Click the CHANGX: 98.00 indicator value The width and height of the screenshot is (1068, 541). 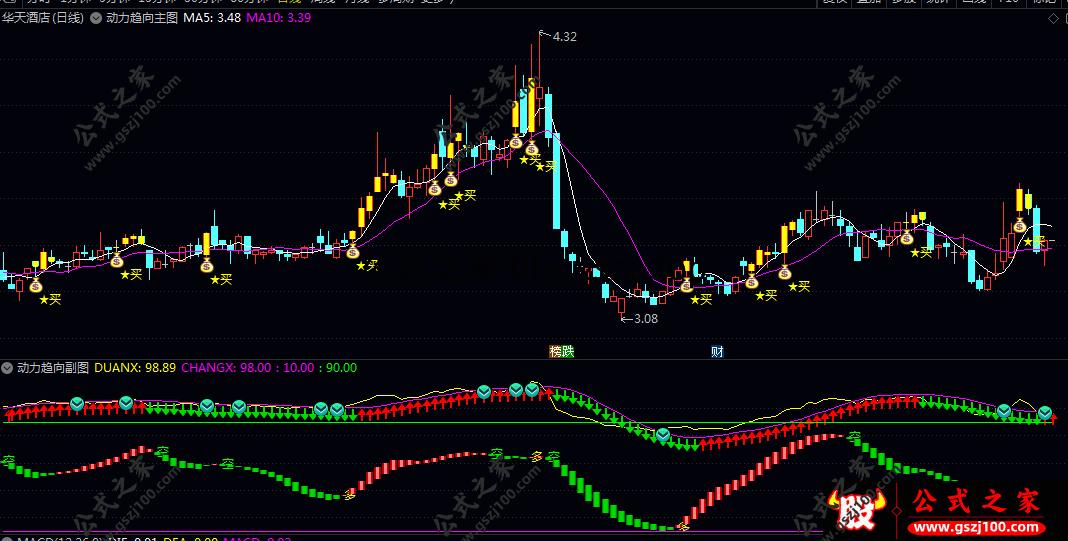tap(226, 368)
